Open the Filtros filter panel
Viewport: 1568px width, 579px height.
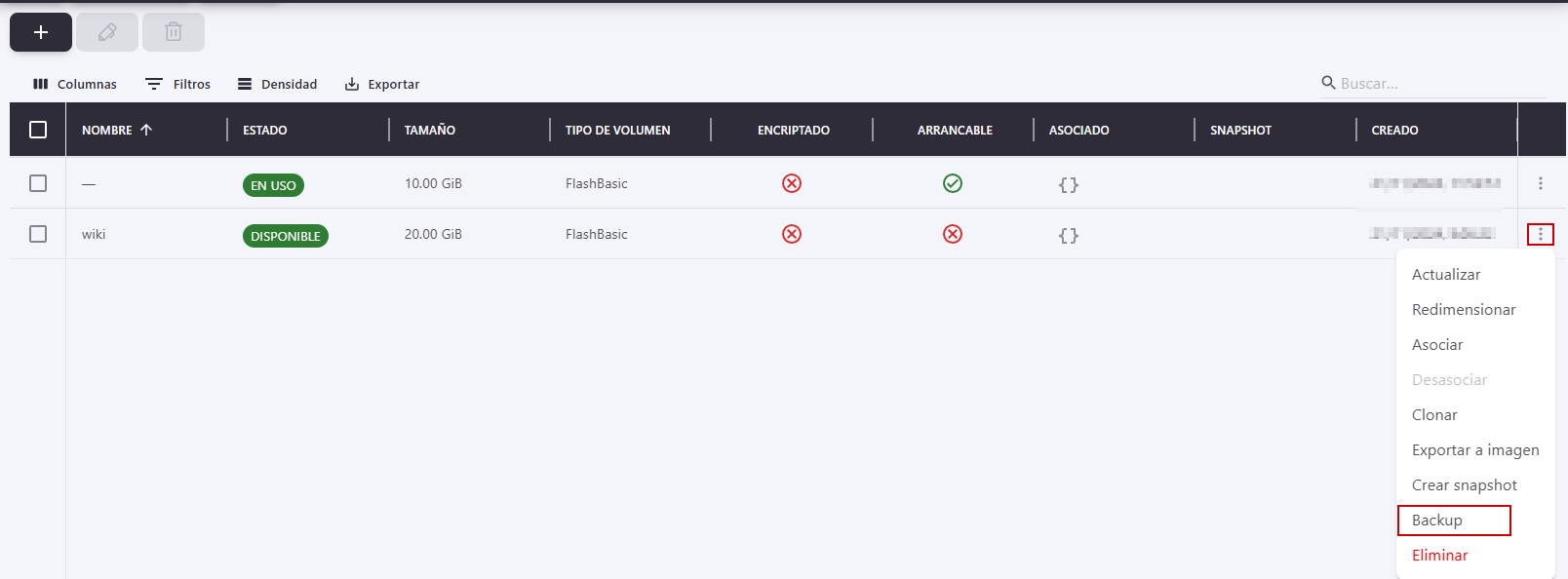point(178,84)
